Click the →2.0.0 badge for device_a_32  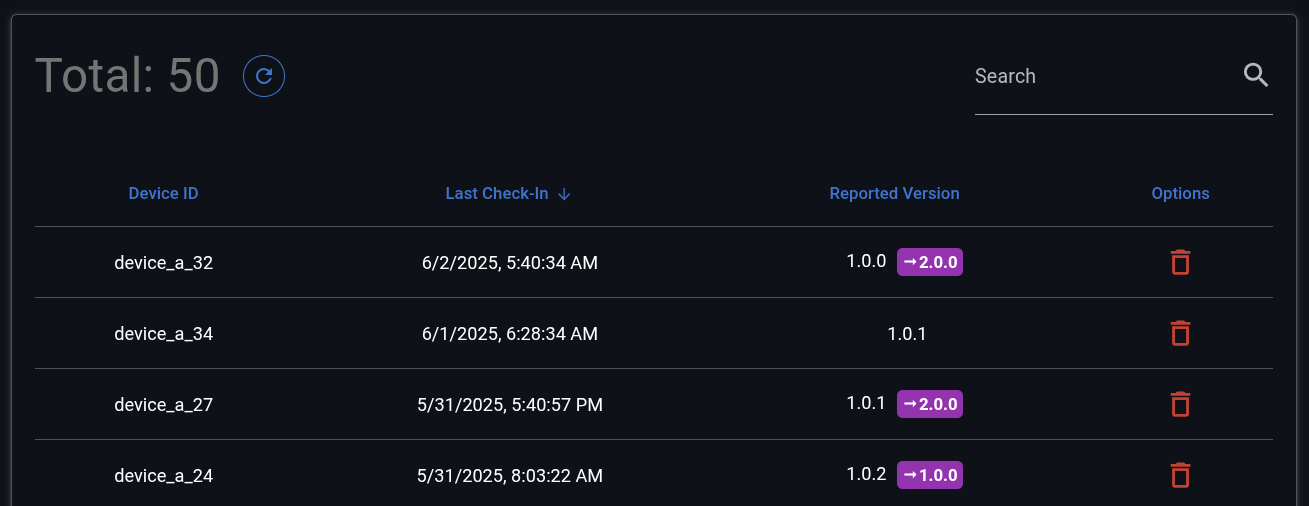pos(930,262)
